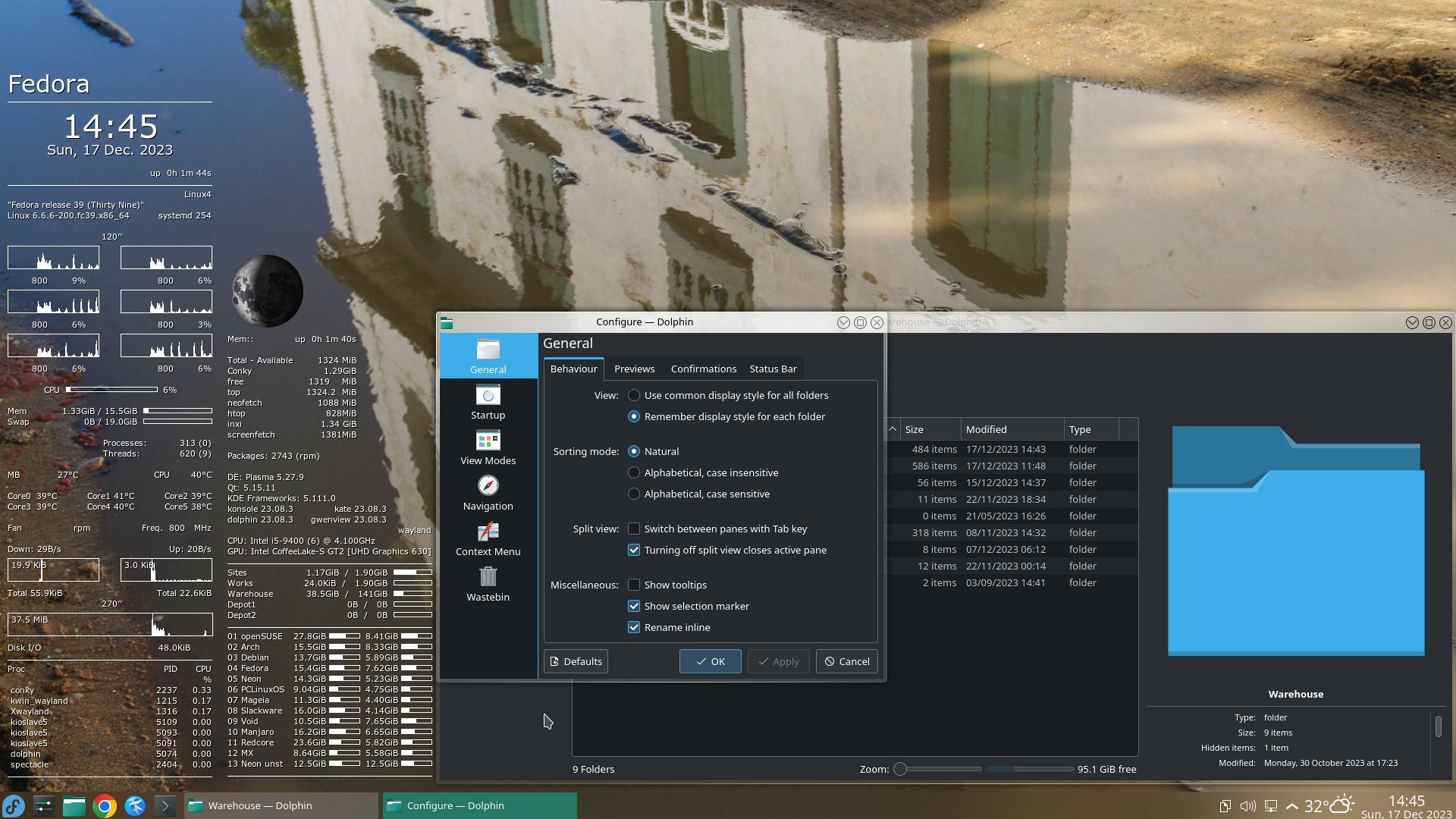
Task: Open the Fedora application launcher
Action: (14, 805)
